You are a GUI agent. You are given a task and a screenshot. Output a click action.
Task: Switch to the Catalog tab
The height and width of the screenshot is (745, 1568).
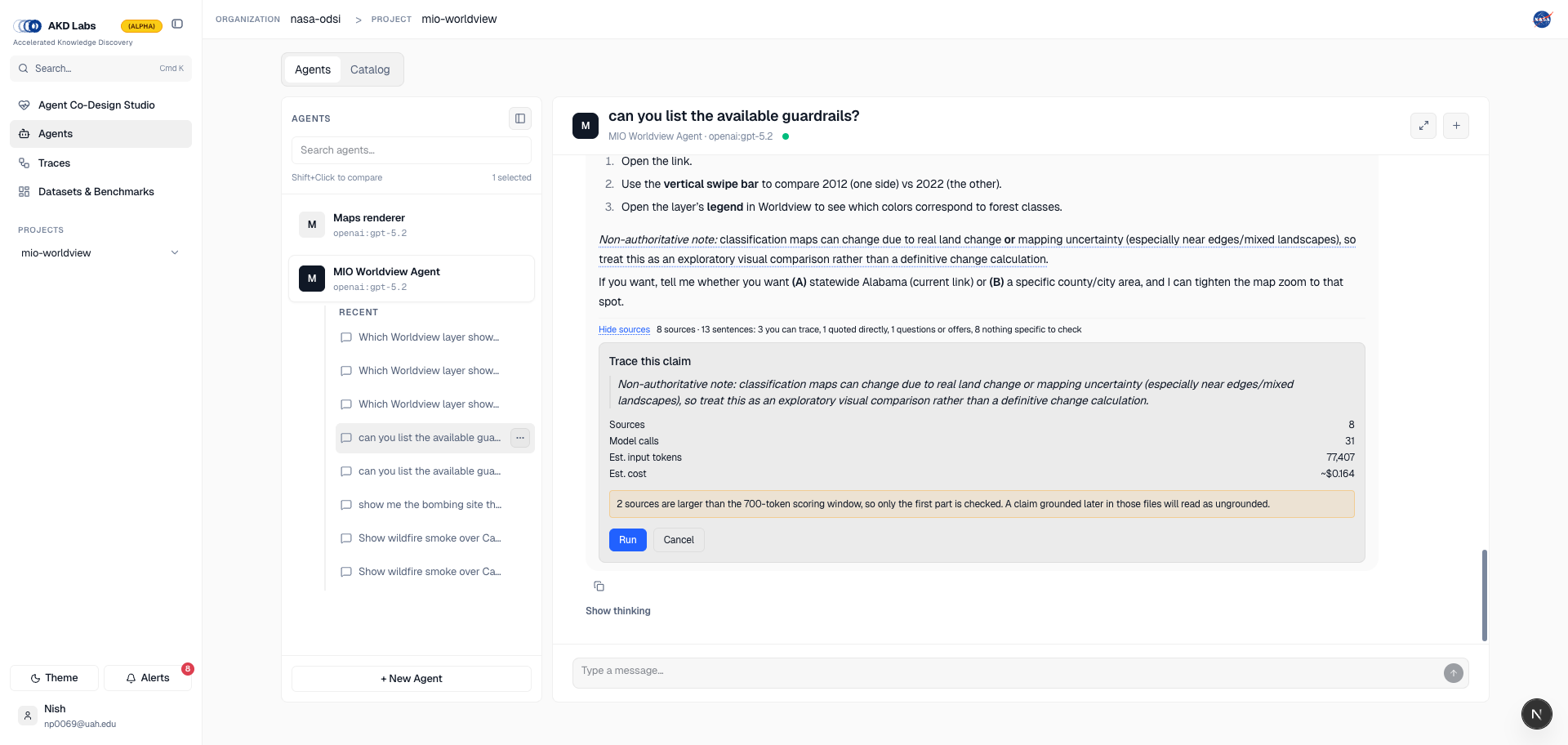tap(370, 69)
